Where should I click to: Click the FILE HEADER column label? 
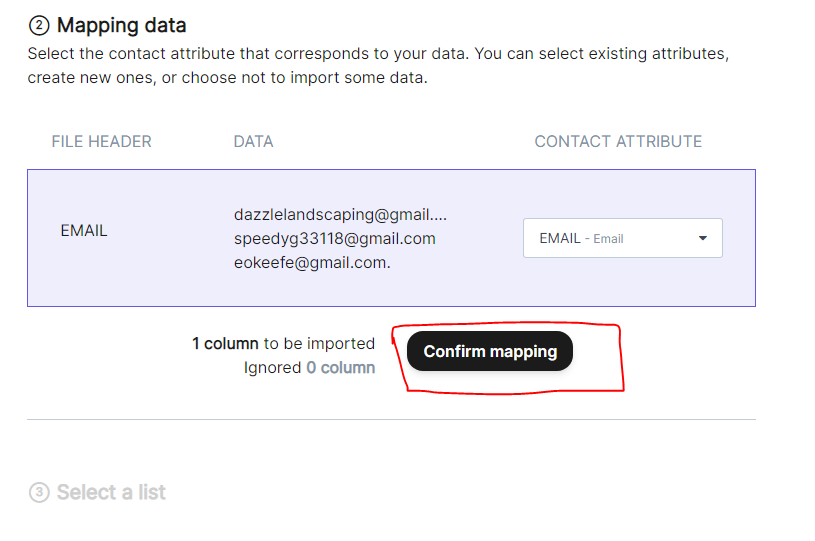pos(101,142)
